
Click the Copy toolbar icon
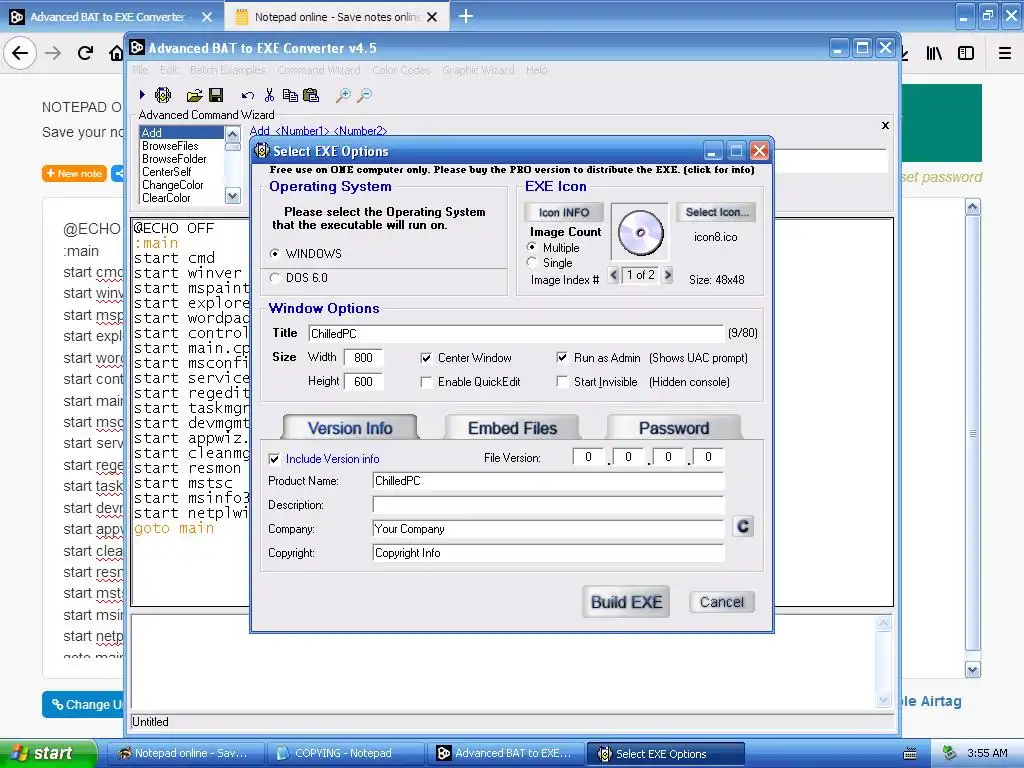(290, 95)
